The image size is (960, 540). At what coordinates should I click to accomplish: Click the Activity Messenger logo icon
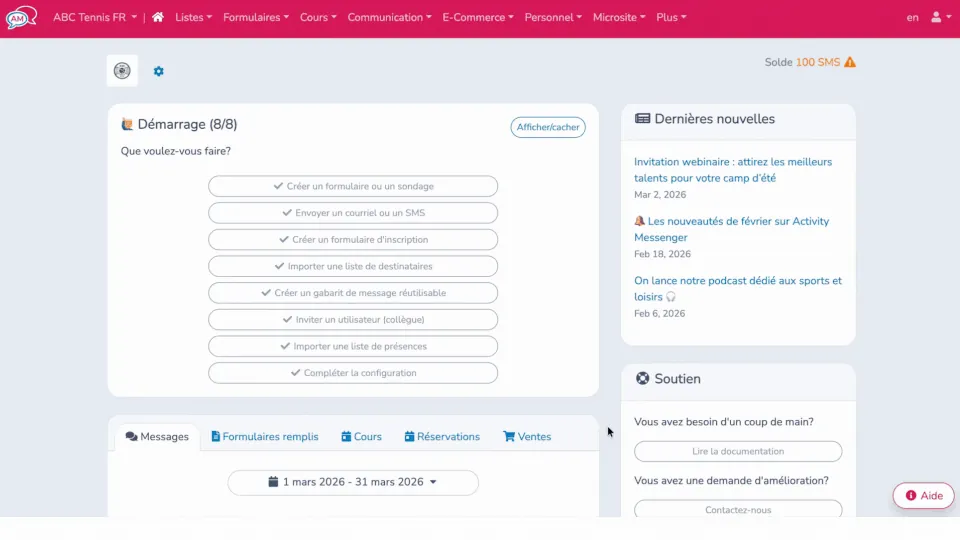point(21,17)
